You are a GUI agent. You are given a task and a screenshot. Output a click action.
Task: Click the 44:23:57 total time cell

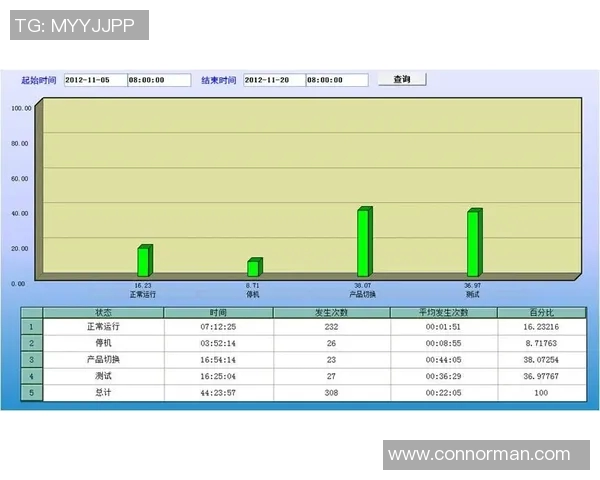(x=218, y=393)
